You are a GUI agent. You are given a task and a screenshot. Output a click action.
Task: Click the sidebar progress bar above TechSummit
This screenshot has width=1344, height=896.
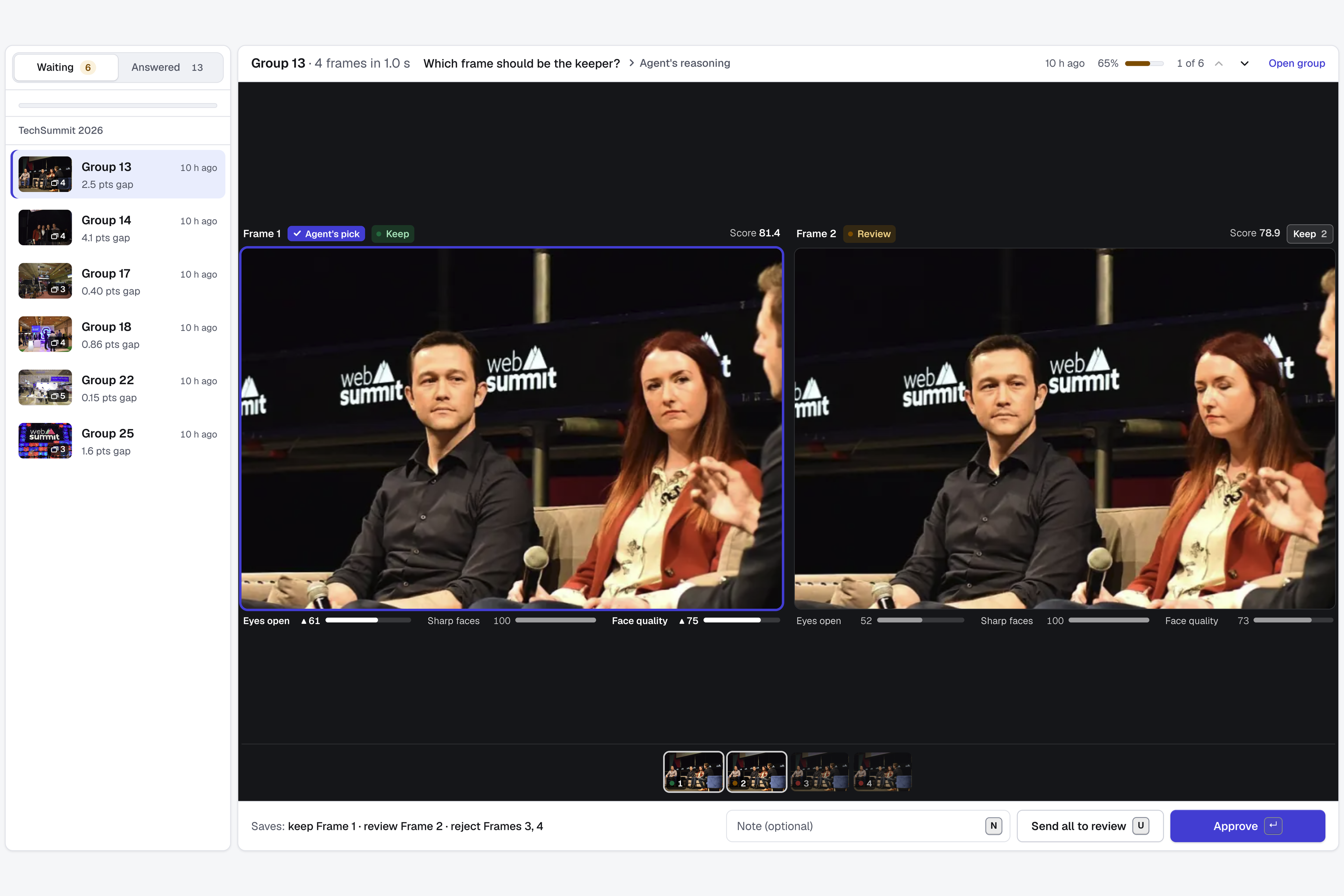pos(118,105)
